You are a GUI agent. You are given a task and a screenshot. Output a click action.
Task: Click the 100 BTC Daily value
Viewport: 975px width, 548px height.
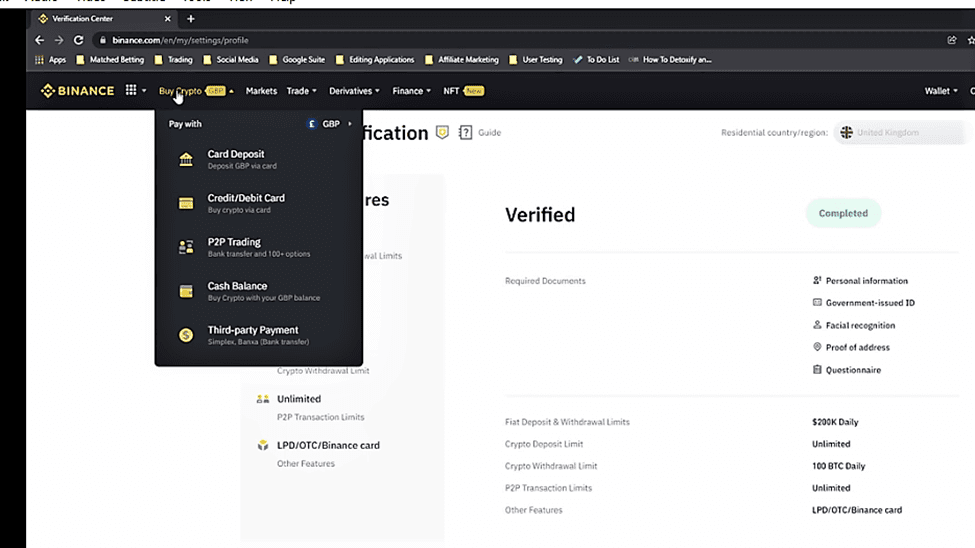838,466
